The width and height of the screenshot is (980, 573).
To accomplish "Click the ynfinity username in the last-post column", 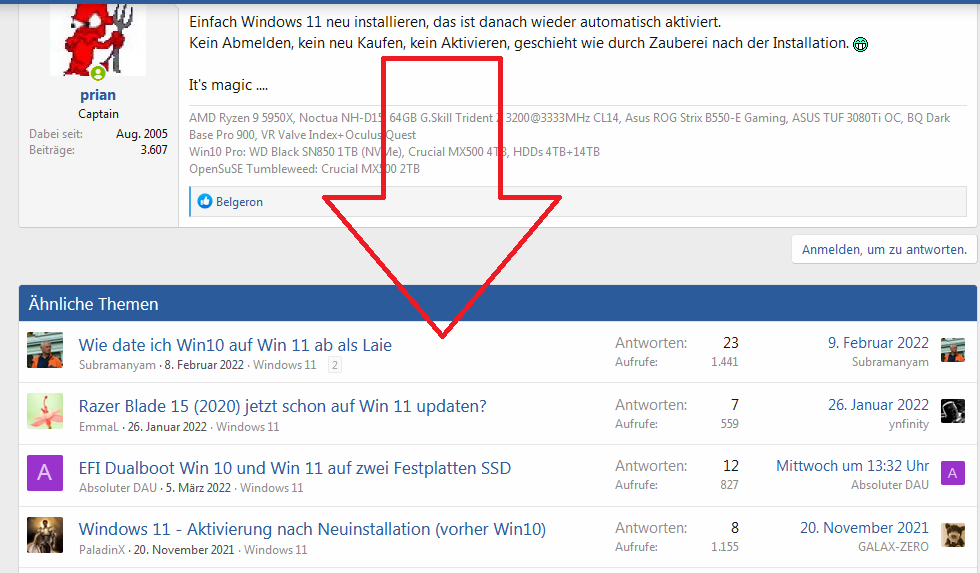I will [909, 424].
